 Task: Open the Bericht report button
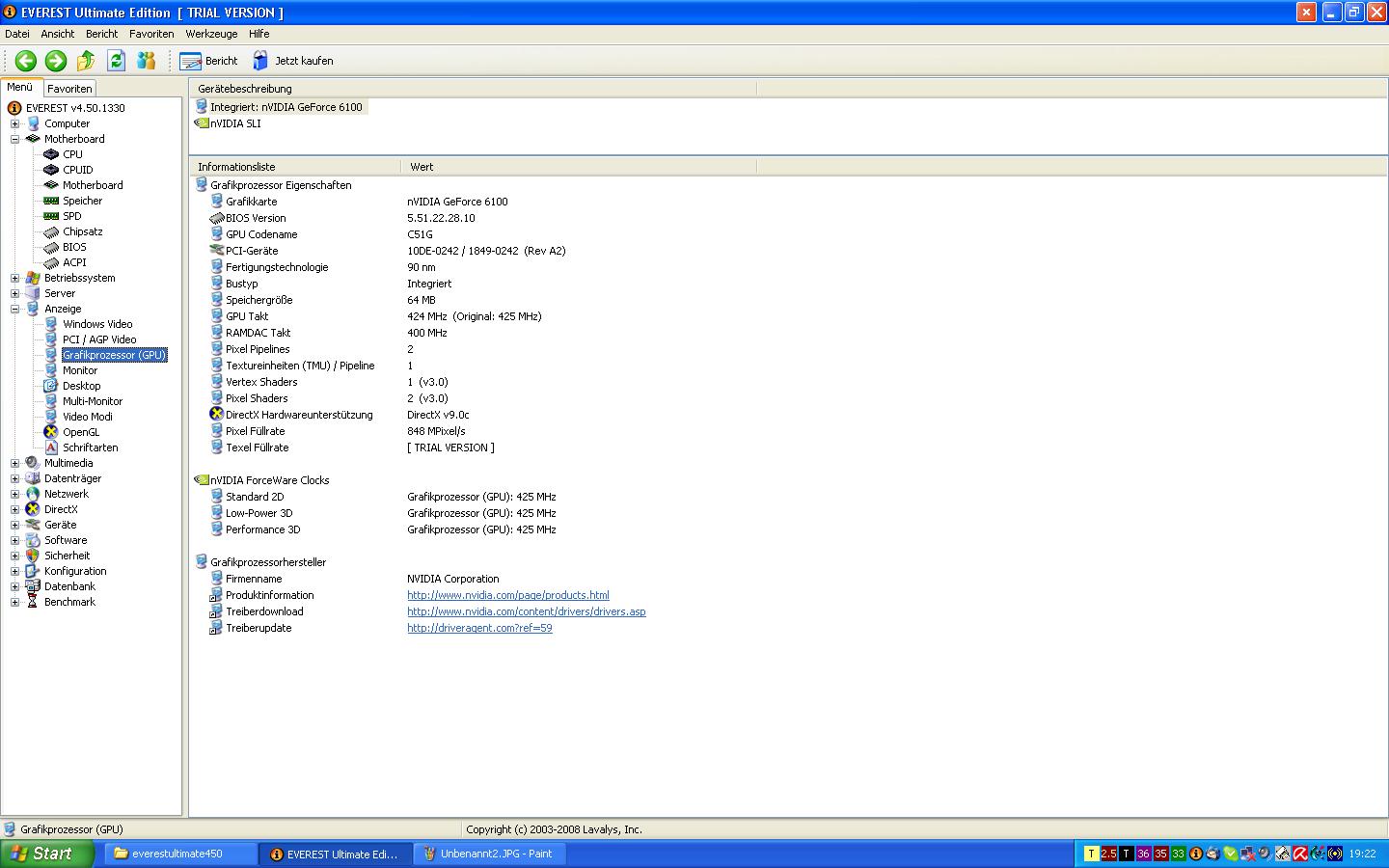pyautogui.click(x=208, y=61)
